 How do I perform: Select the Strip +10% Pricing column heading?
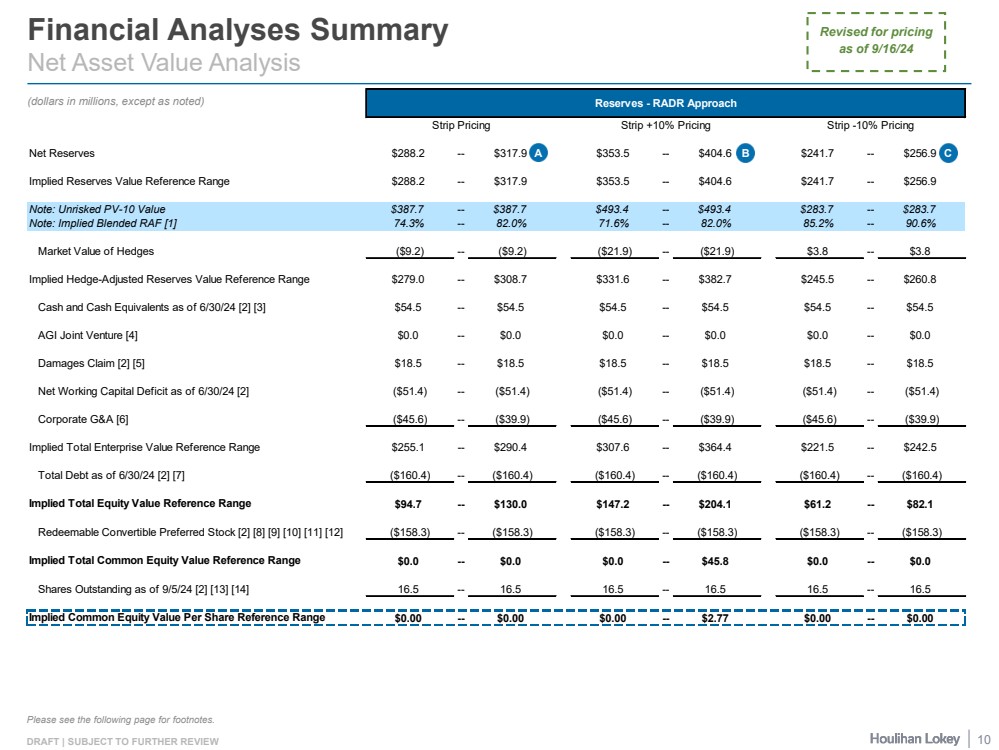tap(658, 126)
